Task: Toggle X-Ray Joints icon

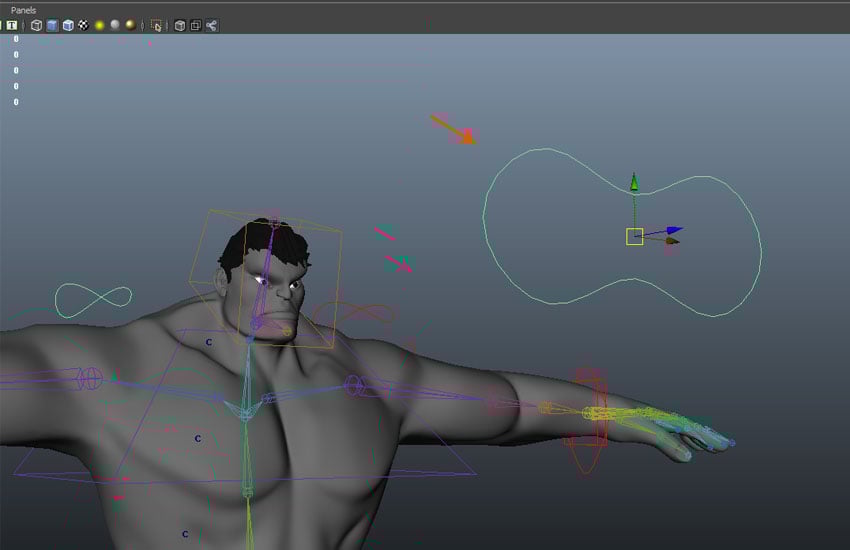Action: [211, 25]
